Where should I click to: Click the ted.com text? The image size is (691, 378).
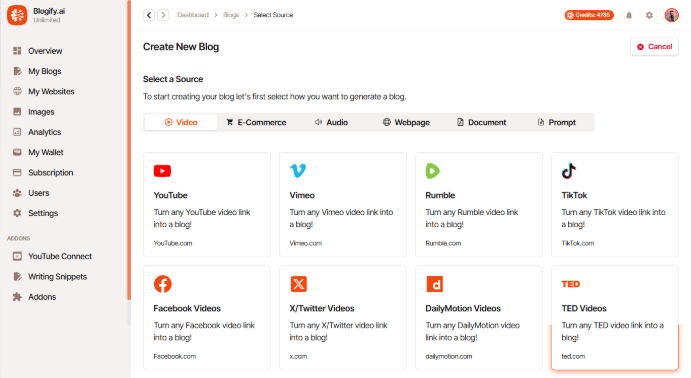[x=573, y=356]
